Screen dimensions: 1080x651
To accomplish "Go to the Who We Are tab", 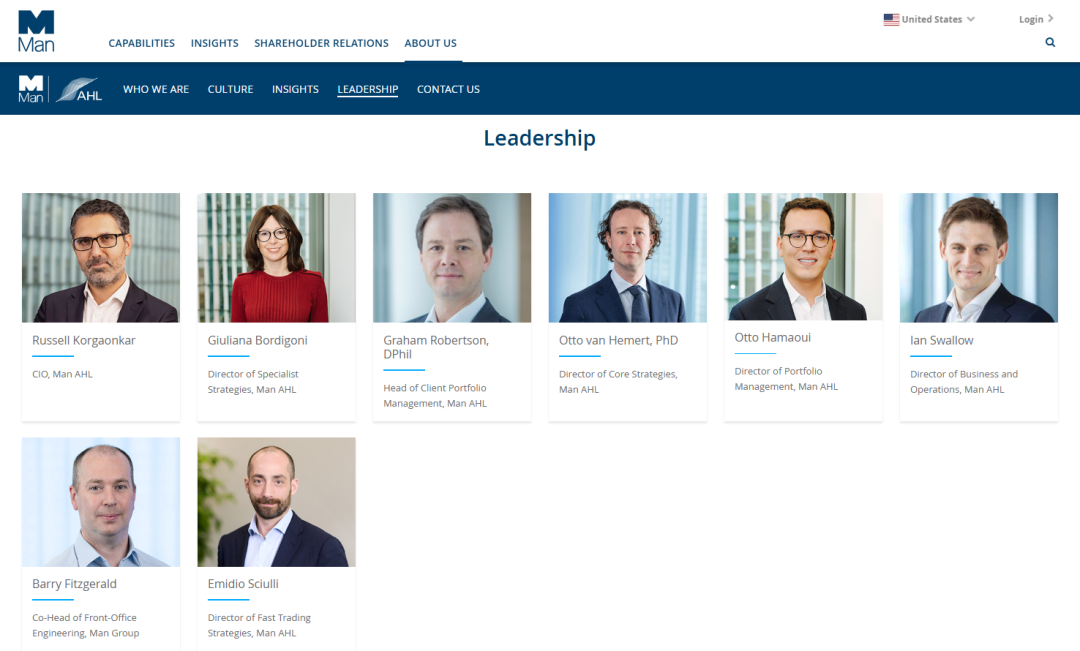I will 156,89.
